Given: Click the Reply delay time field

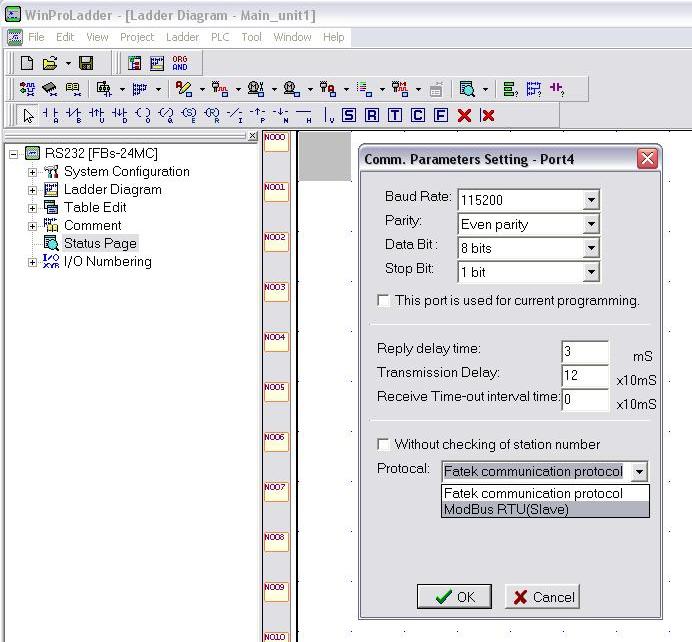Looking at the screenshot, I should pyautogui.click(x=585, y=352).
